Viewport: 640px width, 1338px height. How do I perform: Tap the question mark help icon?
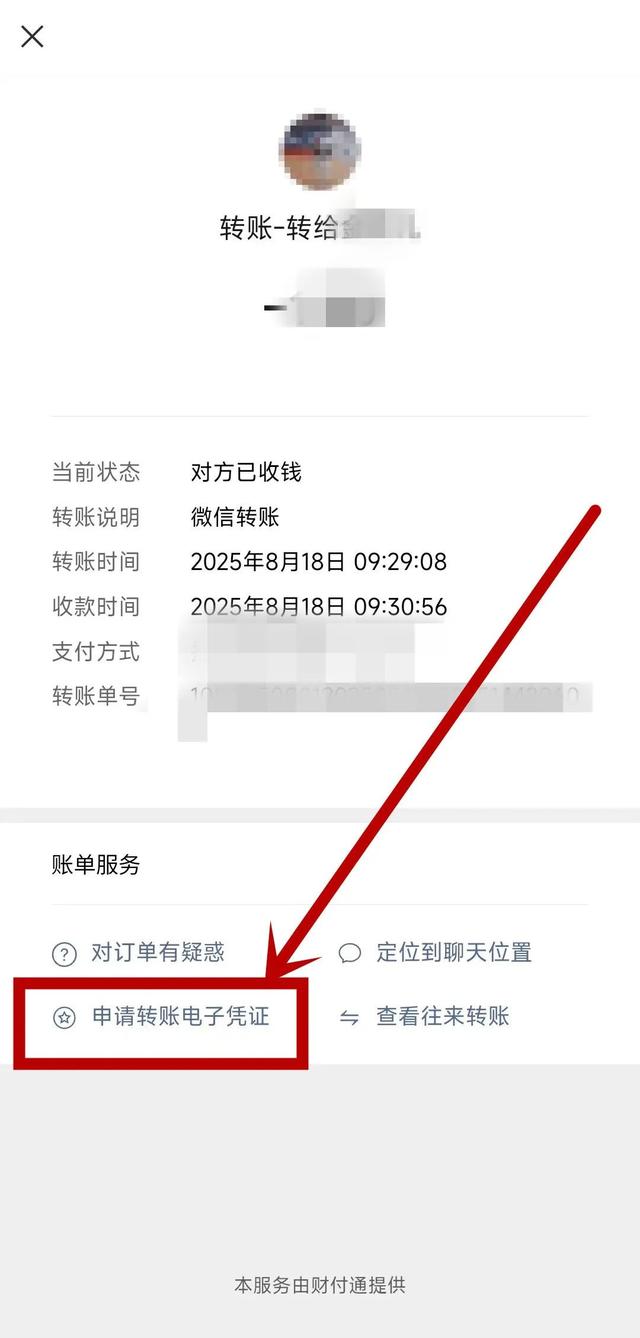tap(64, 954)
